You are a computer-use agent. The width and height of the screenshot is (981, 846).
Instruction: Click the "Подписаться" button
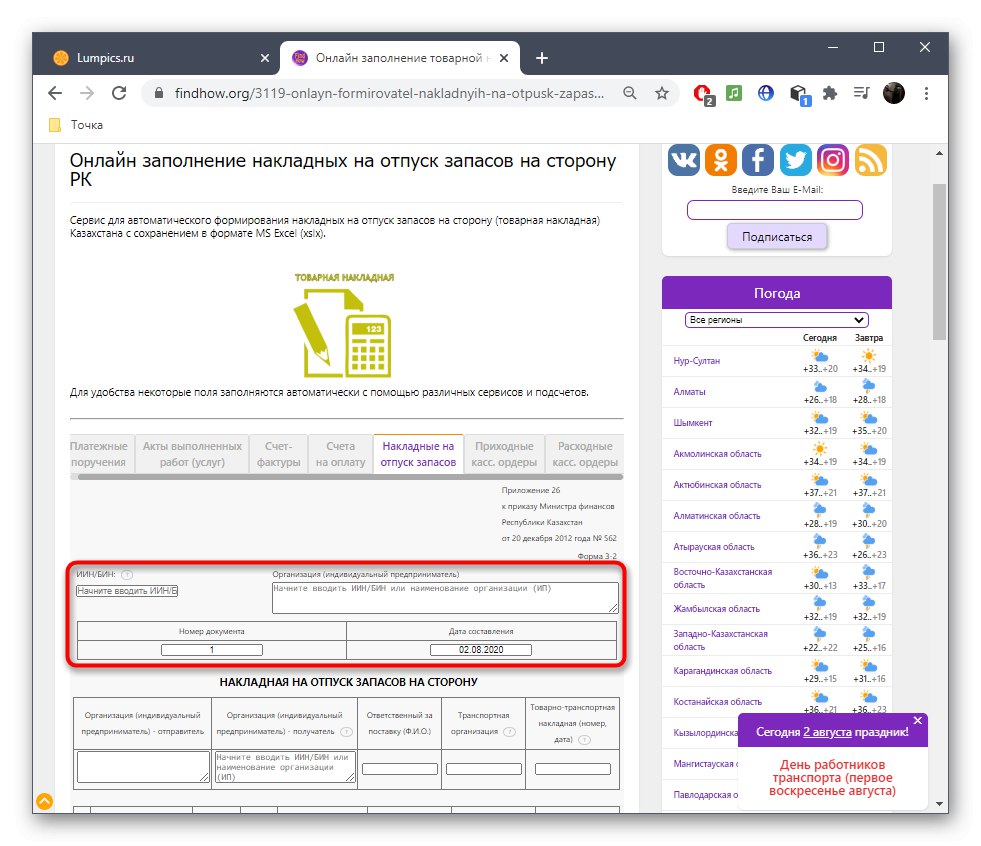point(777,235)
